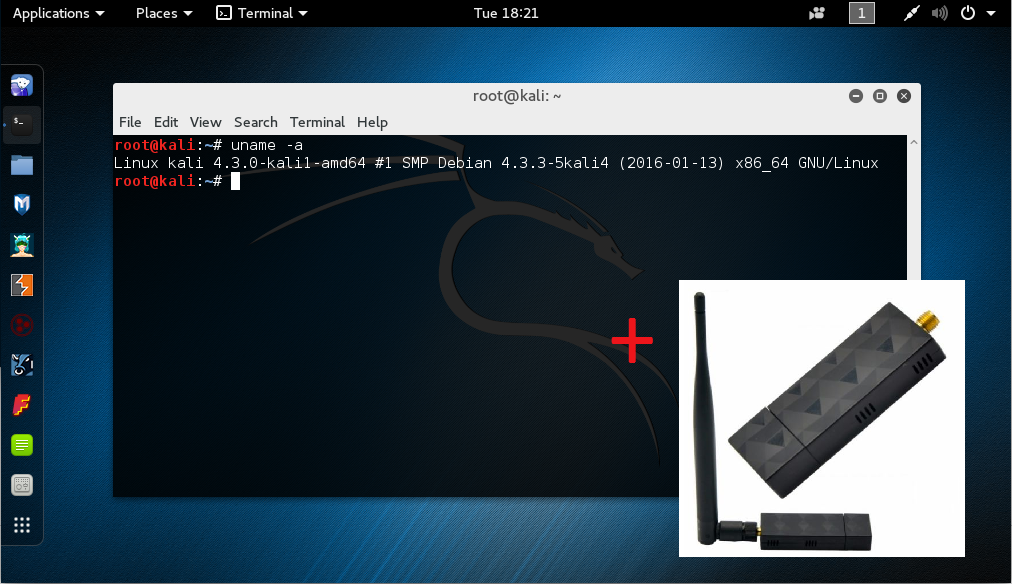Open the Terminal menu in the menu bar
The image size is (1012, 584).
click(317, 122)
